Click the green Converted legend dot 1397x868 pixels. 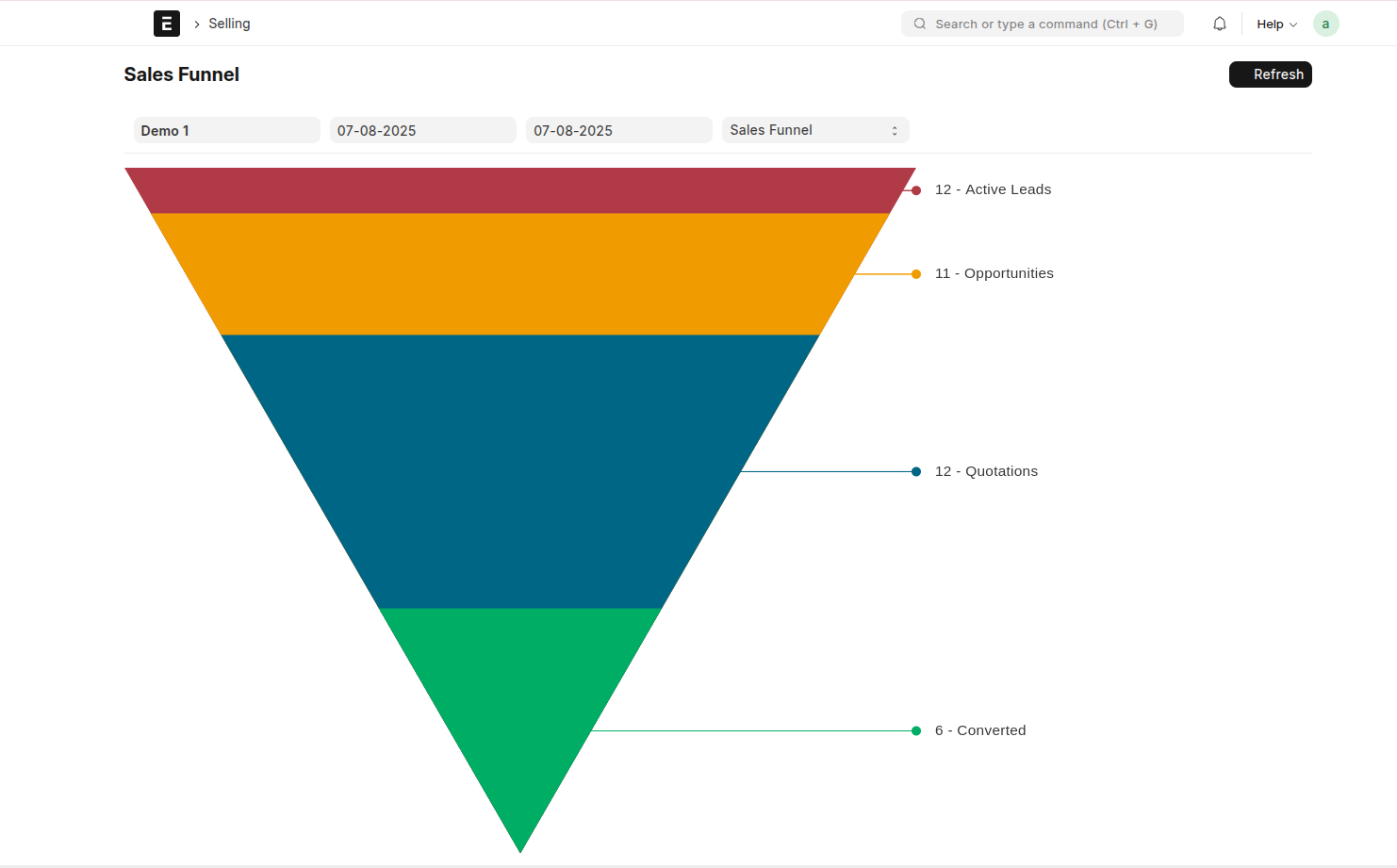pos(915,730)
